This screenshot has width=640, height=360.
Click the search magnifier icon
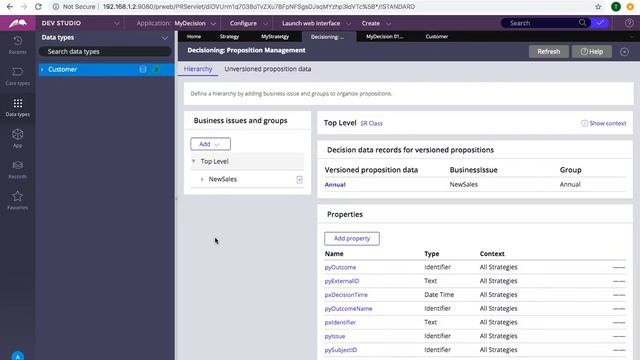pos(582,23)
